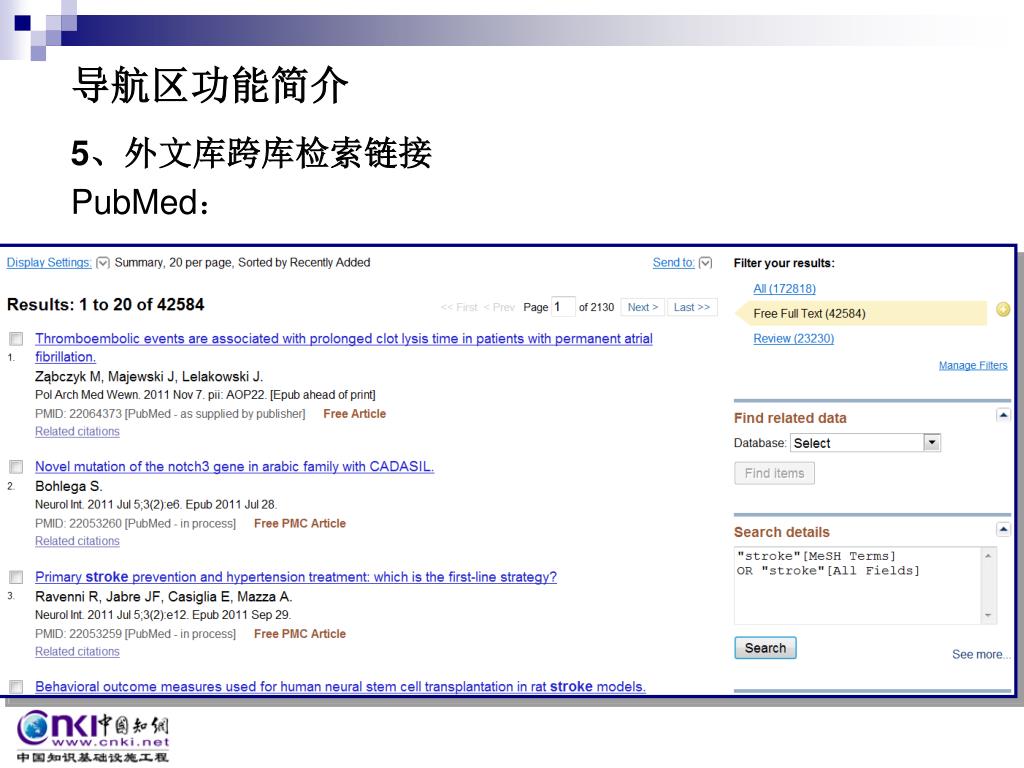This screenshot has width=1024, height=768.
Task: View Related citations for Ravenni article
Action: [77, 652]
